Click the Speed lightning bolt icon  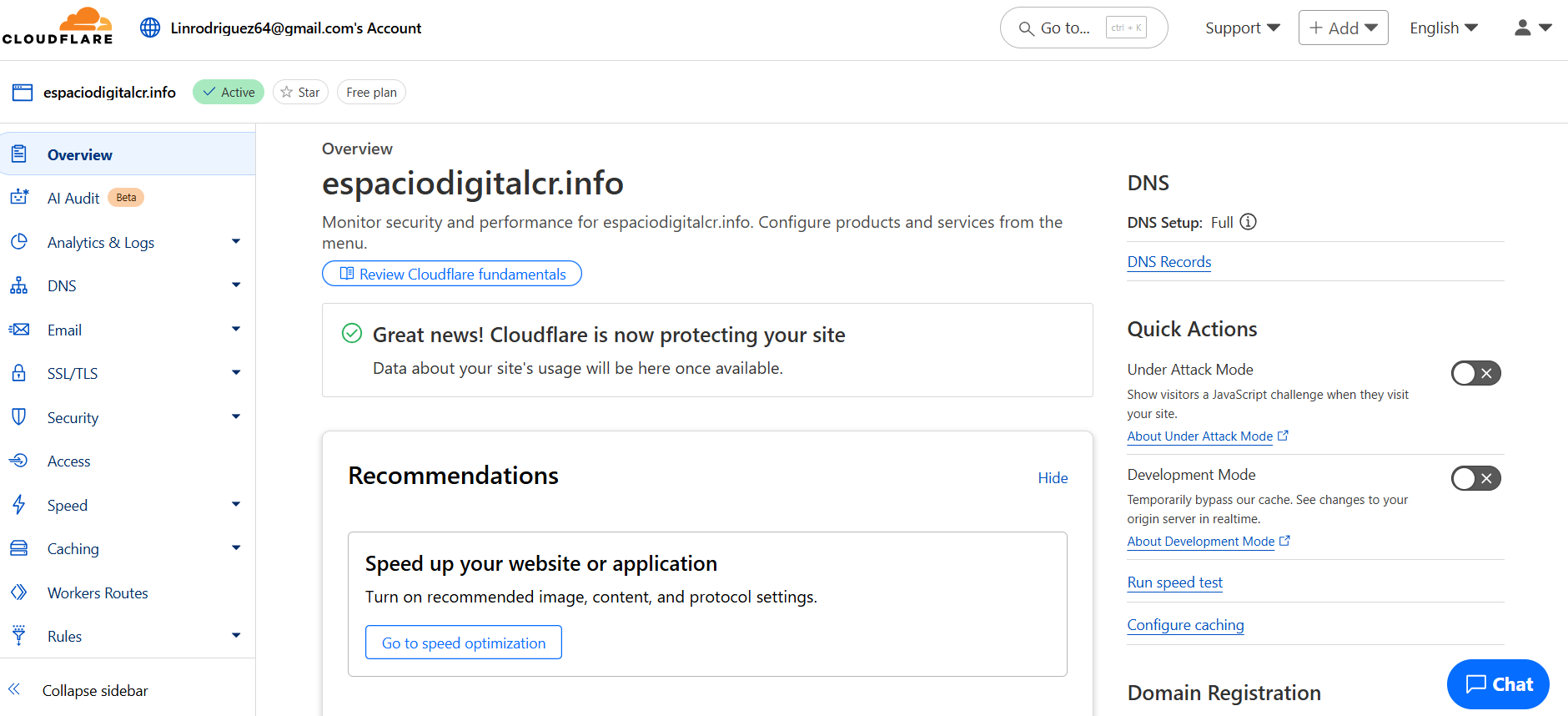[x=18, y=504]
